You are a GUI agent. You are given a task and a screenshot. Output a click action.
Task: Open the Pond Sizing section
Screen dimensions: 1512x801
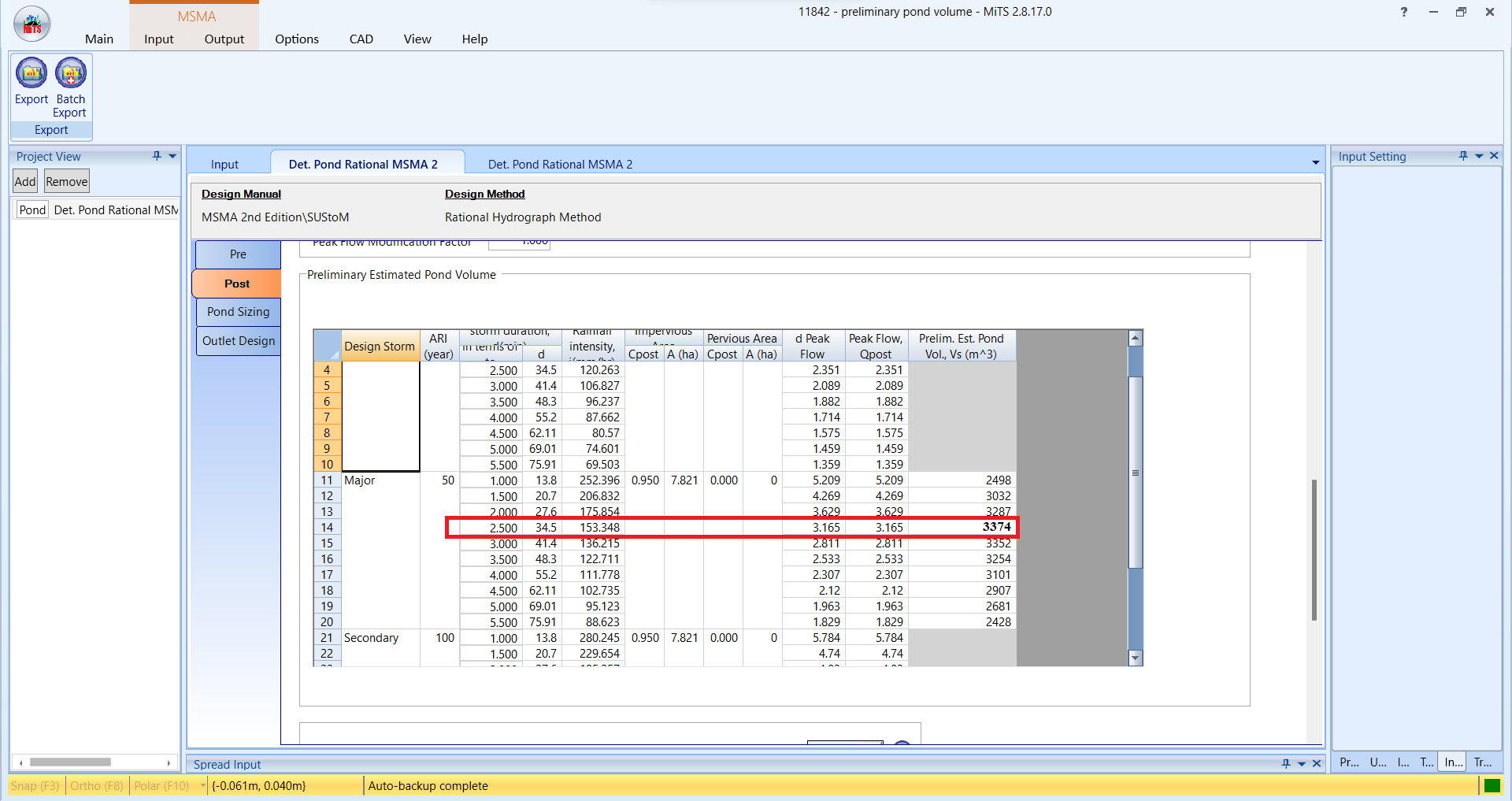point(238,312)
